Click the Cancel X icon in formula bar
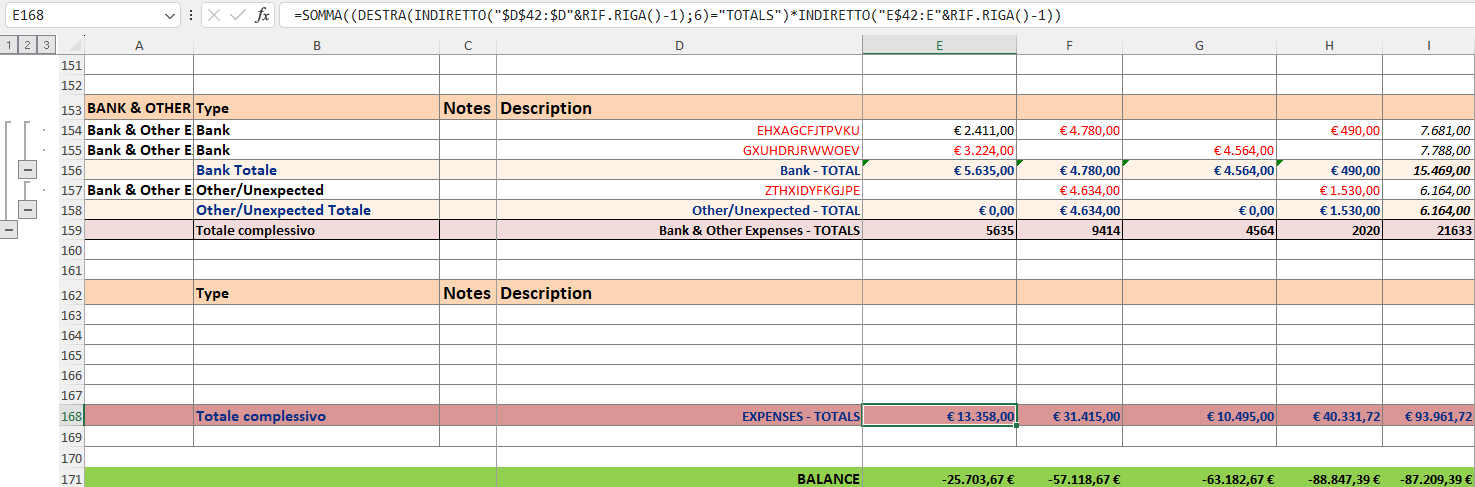 pyautogui.click(x=213, y=16)
